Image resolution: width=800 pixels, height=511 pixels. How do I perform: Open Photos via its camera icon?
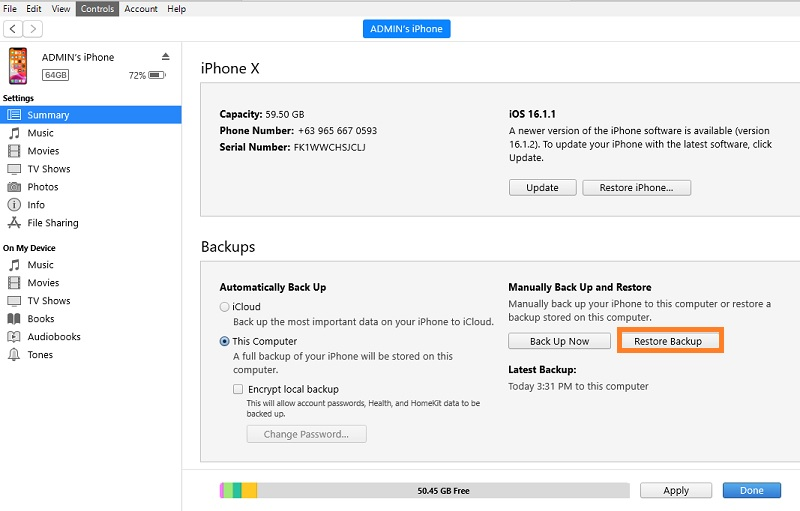click(x=15, y=187)
